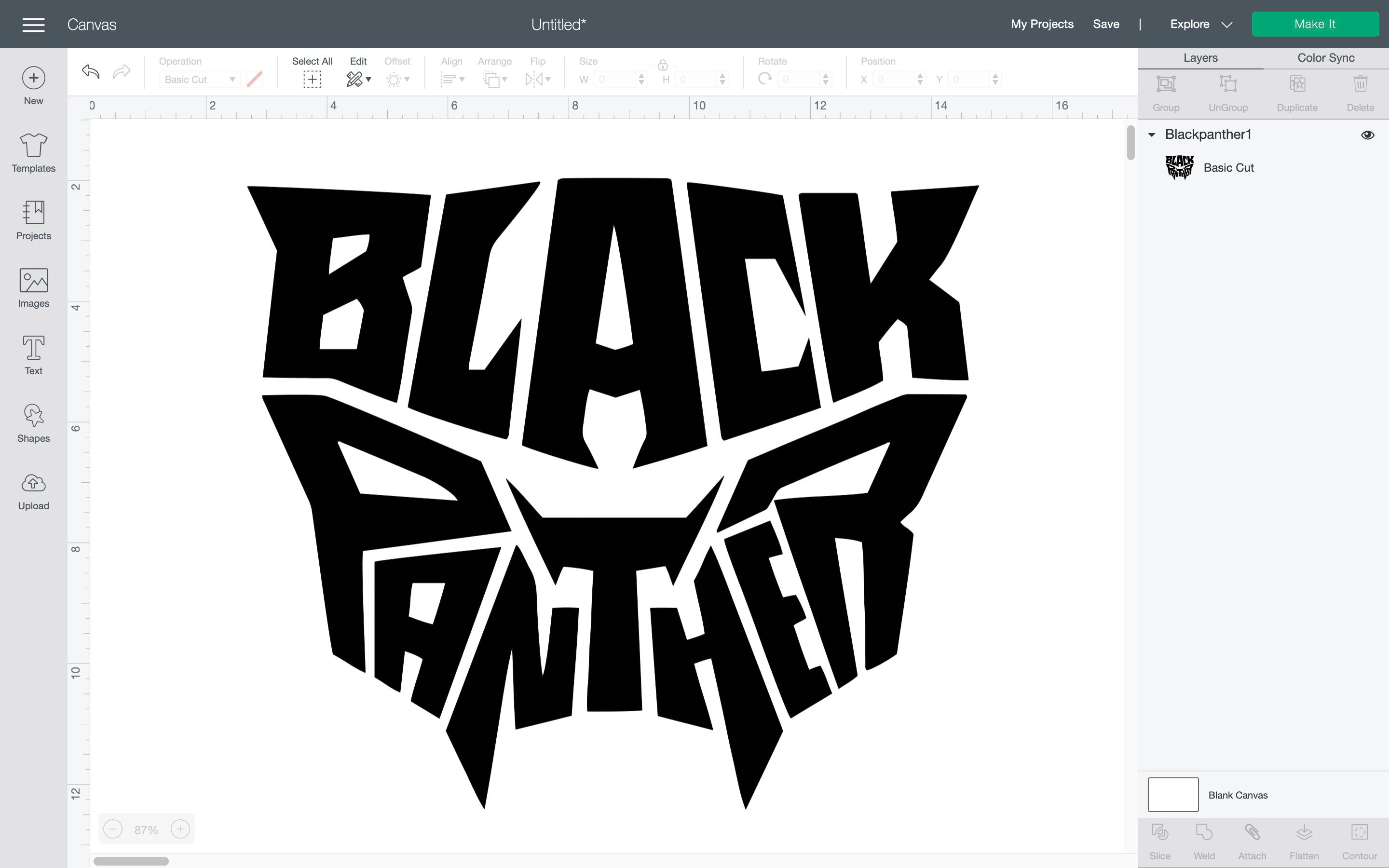This screenshot has height=868, width=1389.
Task: Open My Projects
Action: [x=1042, y=24]
